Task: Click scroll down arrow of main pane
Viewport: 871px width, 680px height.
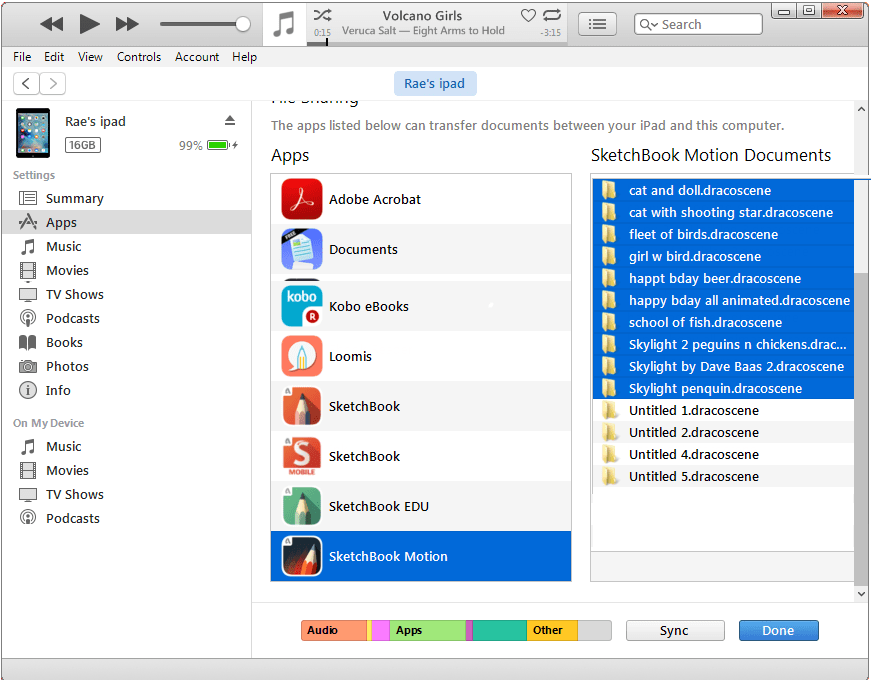Action: click(862, 594)
